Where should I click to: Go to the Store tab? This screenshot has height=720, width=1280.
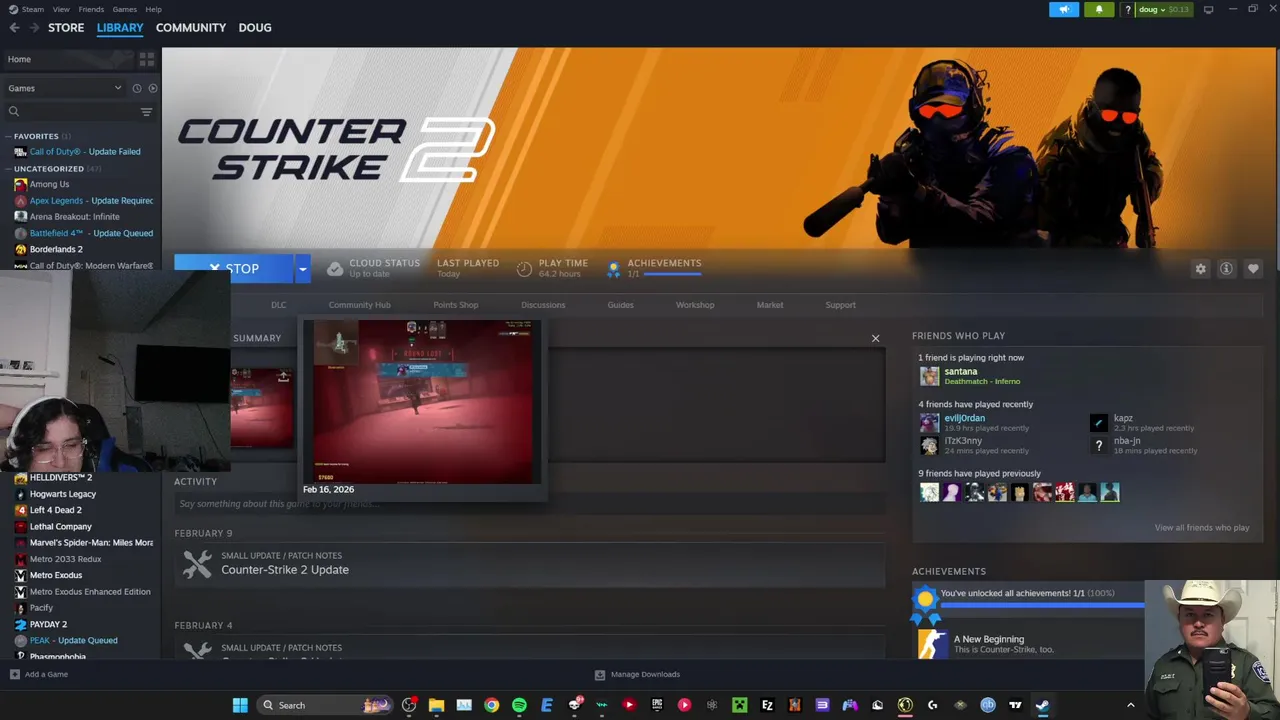pos(66,28)
